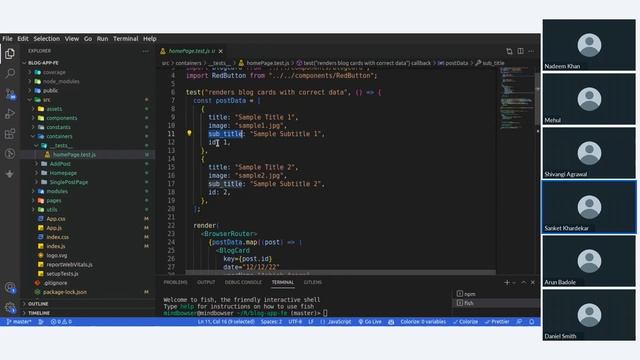Expand the SinglePostPage folder

click(x=68, y=182)
